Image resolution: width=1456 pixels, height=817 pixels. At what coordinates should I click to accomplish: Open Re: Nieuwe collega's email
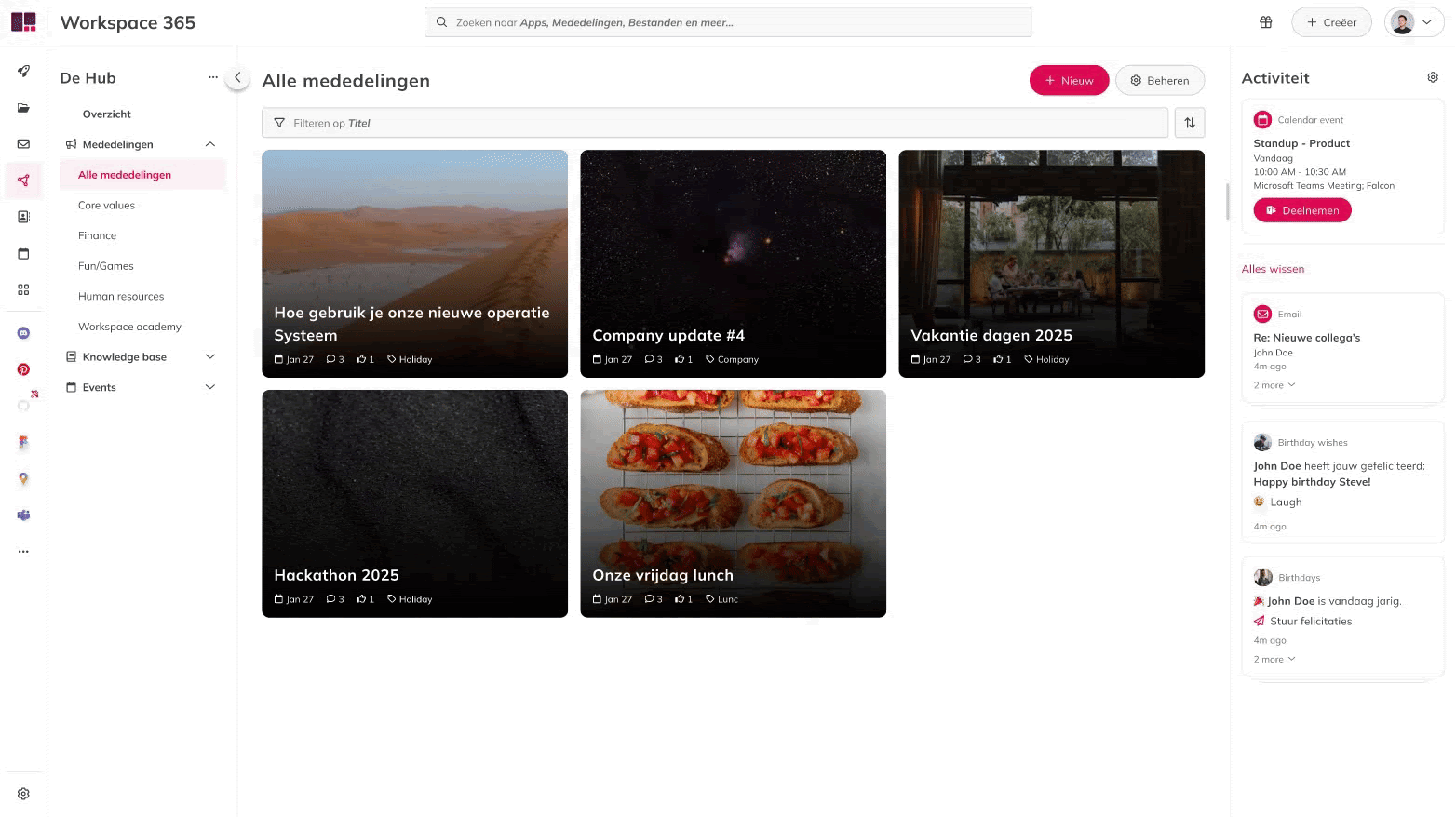(x=1306, y=338)
